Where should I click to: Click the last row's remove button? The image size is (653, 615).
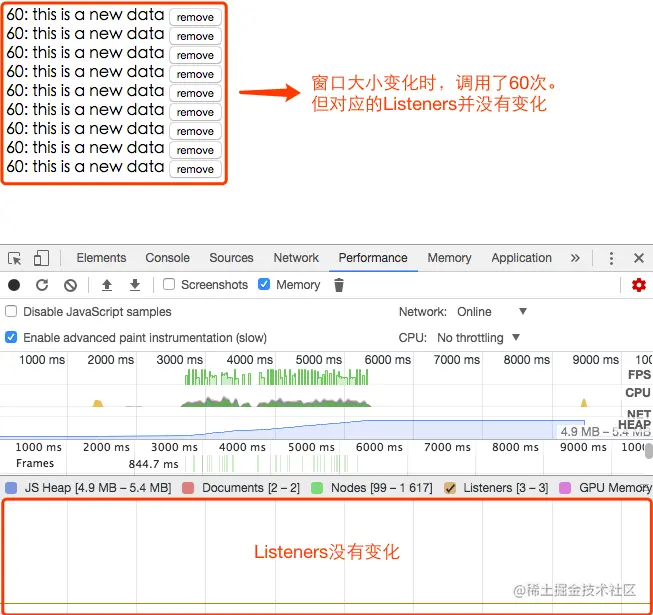point(195,169)
